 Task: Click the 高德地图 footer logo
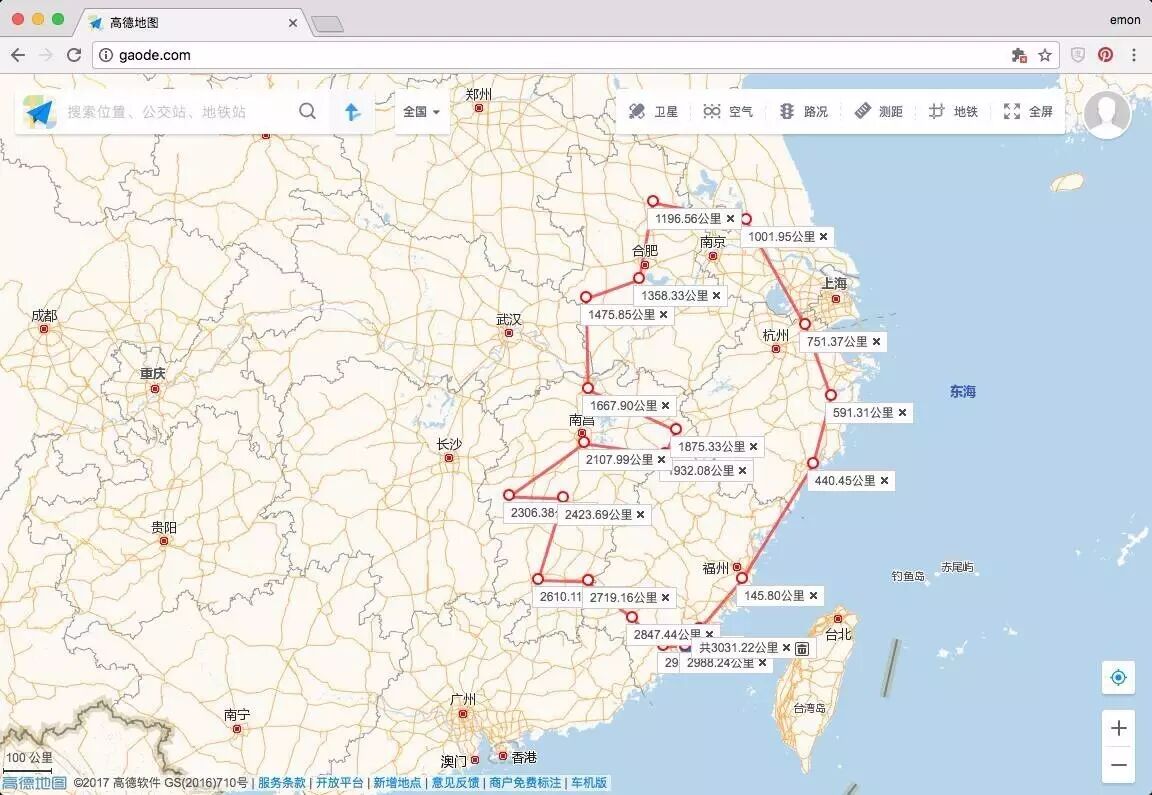pyautogui.click(x=35, y=783)
